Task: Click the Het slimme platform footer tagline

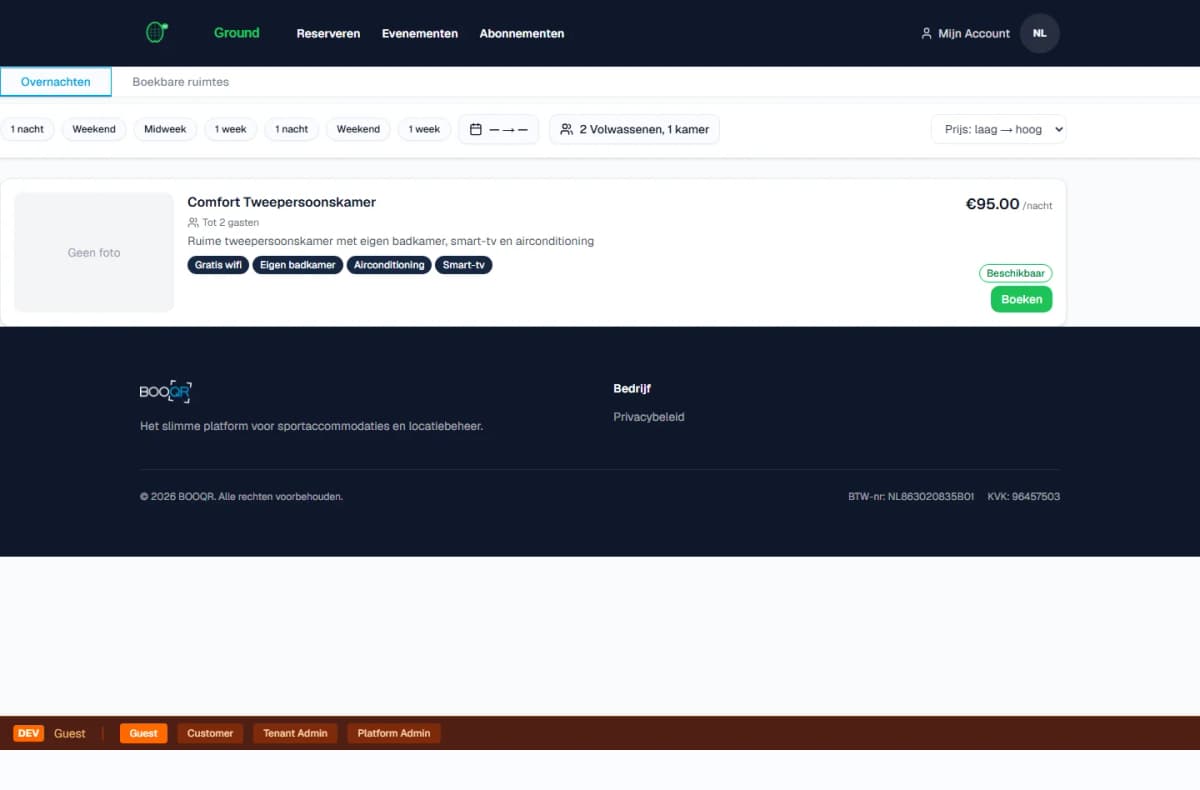Action: (311, 426)
